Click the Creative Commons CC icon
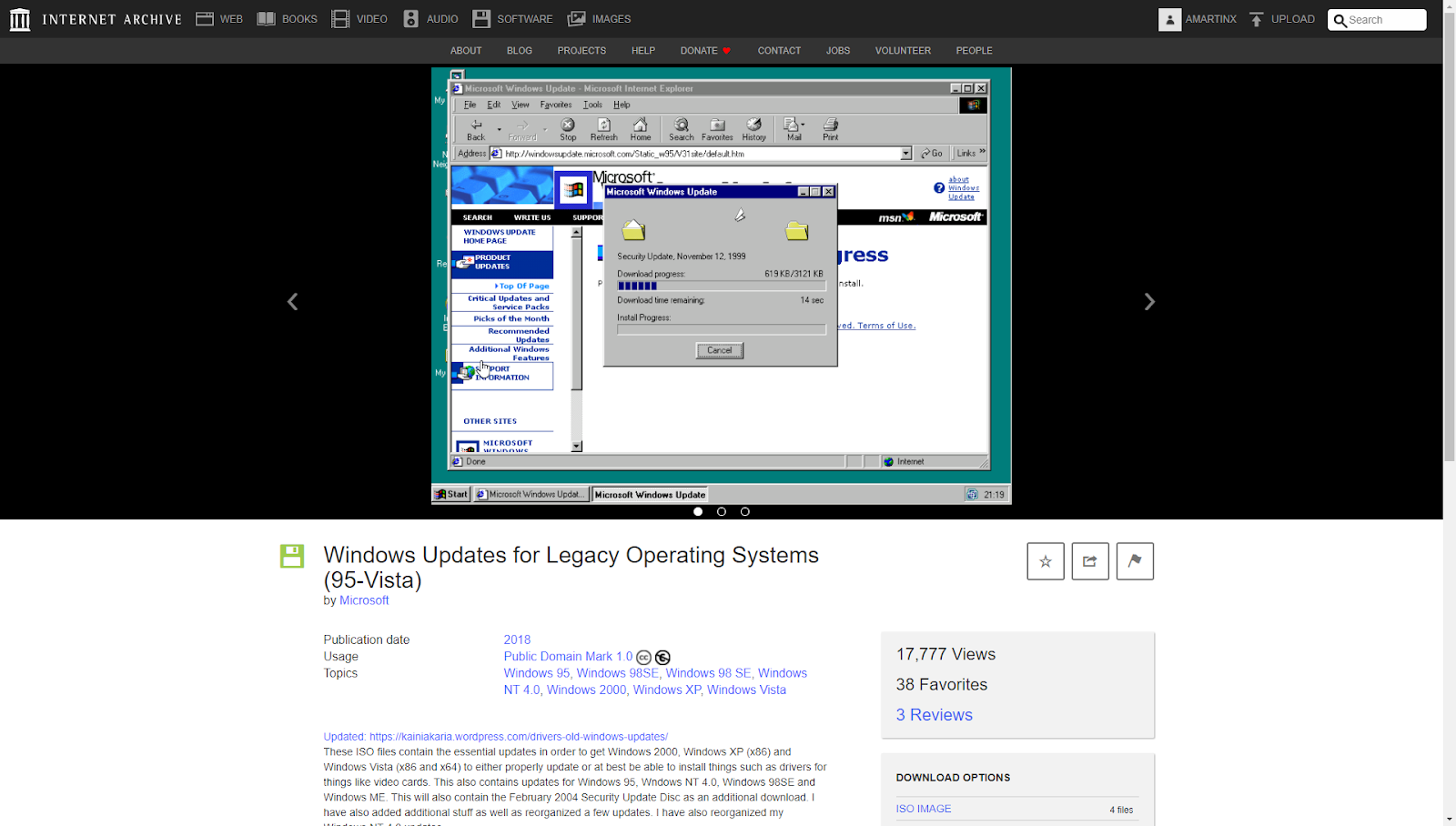 point(643,658)
